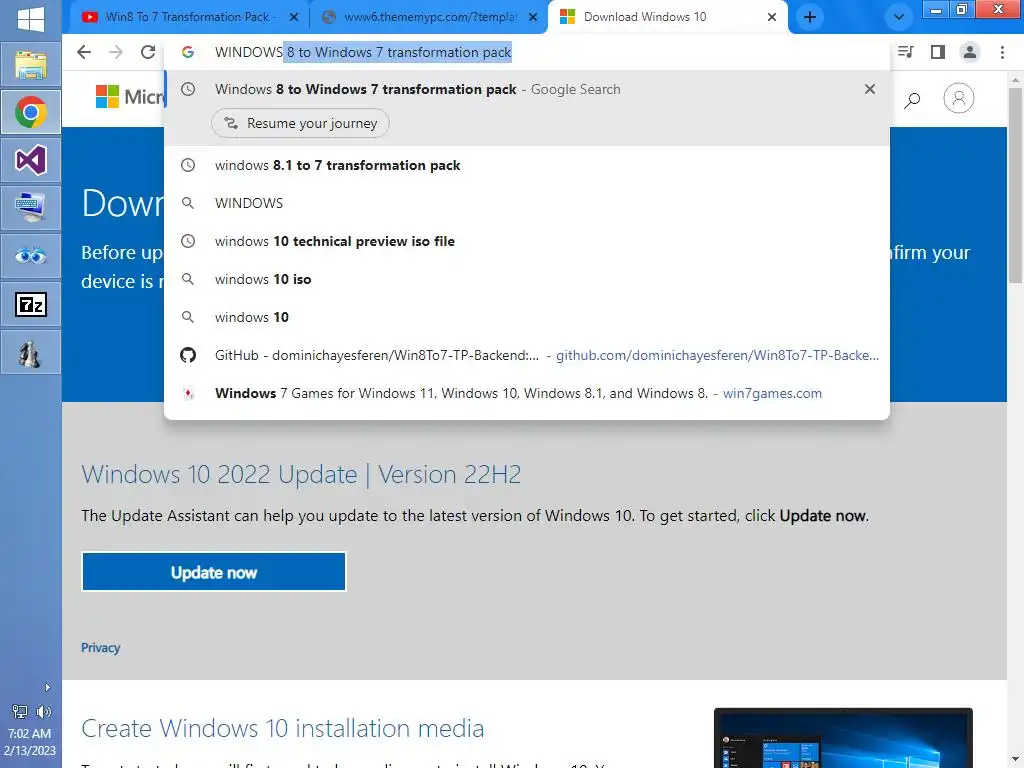The height and width of the screenshot is (768, 1024).
Task: Open the on-screen keyboard taskbar icon
Action: tap(31, 208)
